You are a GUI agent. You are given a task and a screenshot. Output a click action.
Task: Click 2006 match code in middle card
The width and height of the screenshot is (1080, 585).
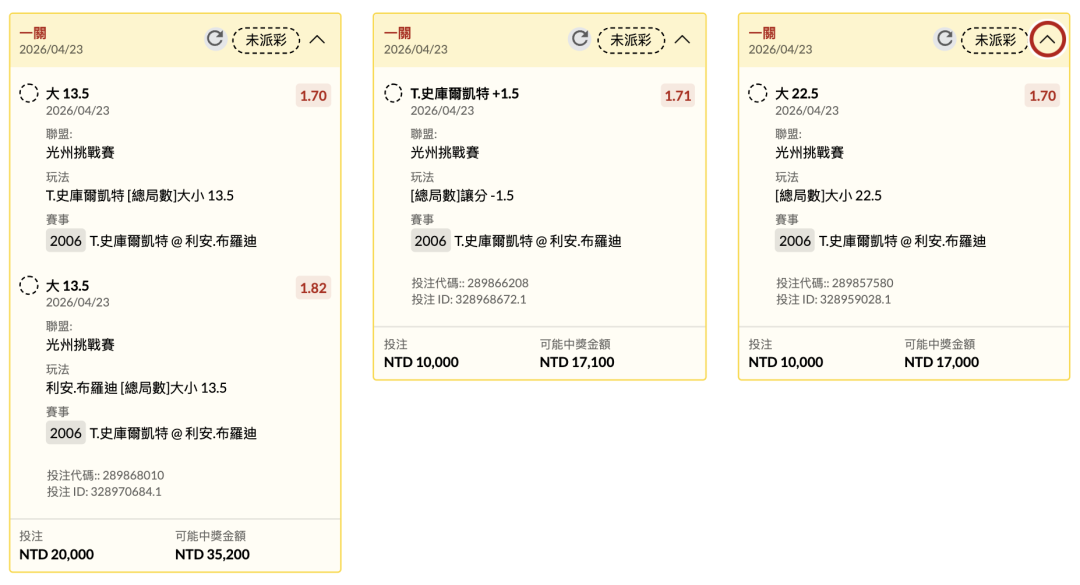431,241
